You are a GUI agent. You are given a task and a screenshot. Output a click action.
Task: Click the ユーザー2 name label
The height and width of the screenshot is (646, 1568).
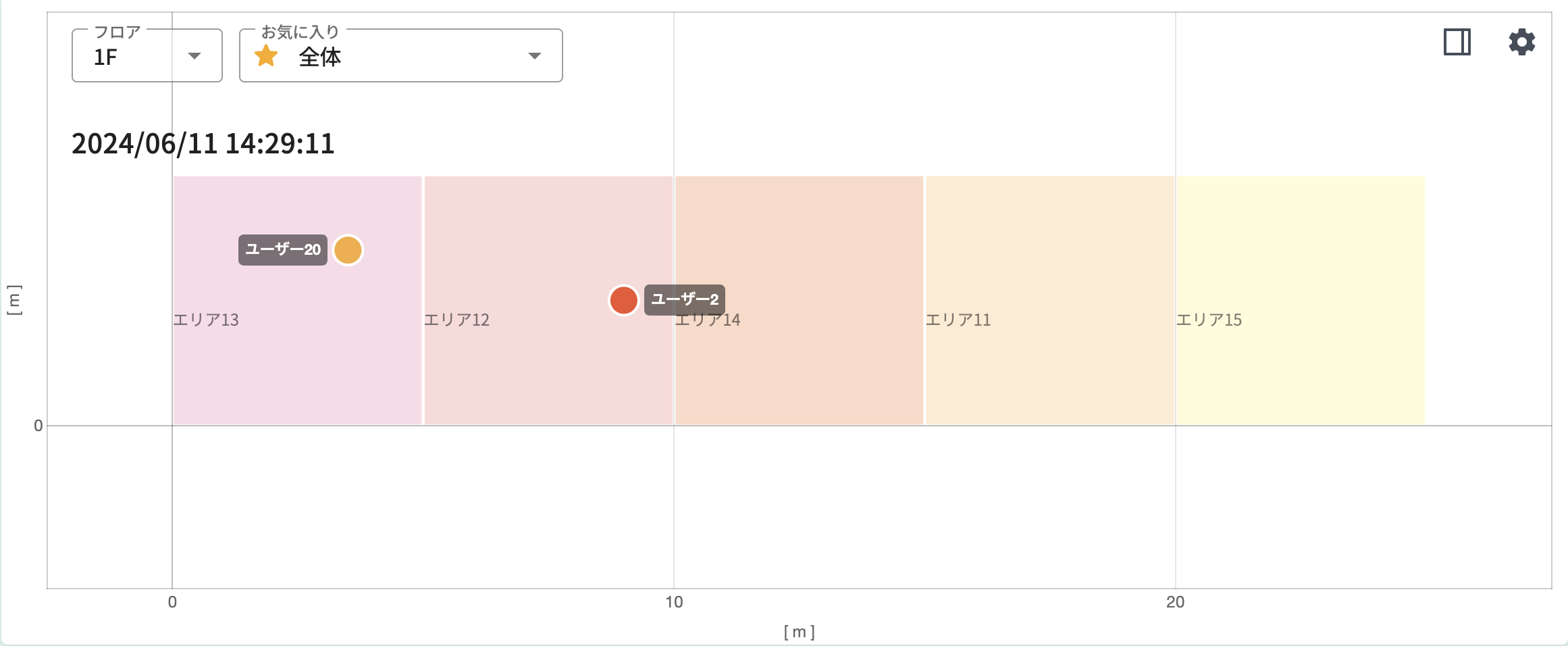684,299
